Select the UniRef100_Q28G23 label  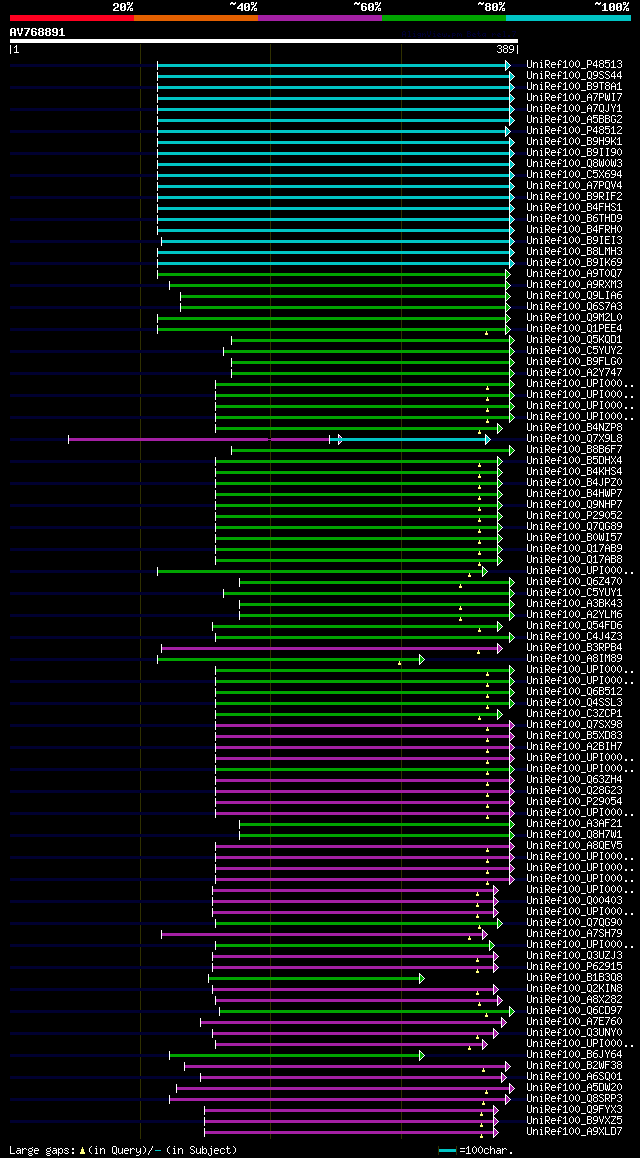pos(574,791)
